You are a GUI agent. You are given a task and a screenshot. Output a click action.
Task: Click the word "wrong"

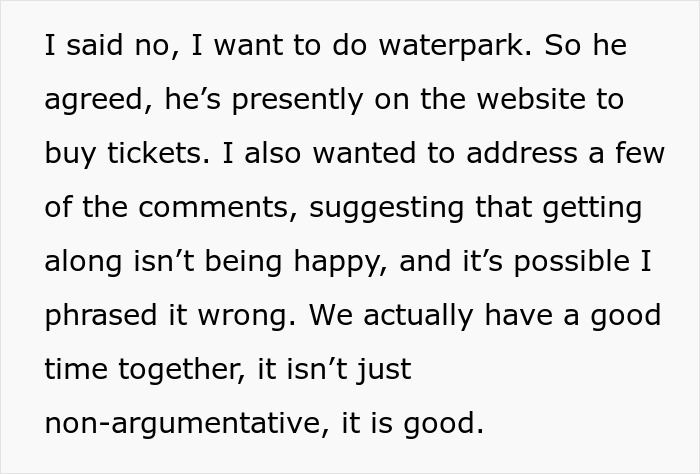[x=246, y=316]
